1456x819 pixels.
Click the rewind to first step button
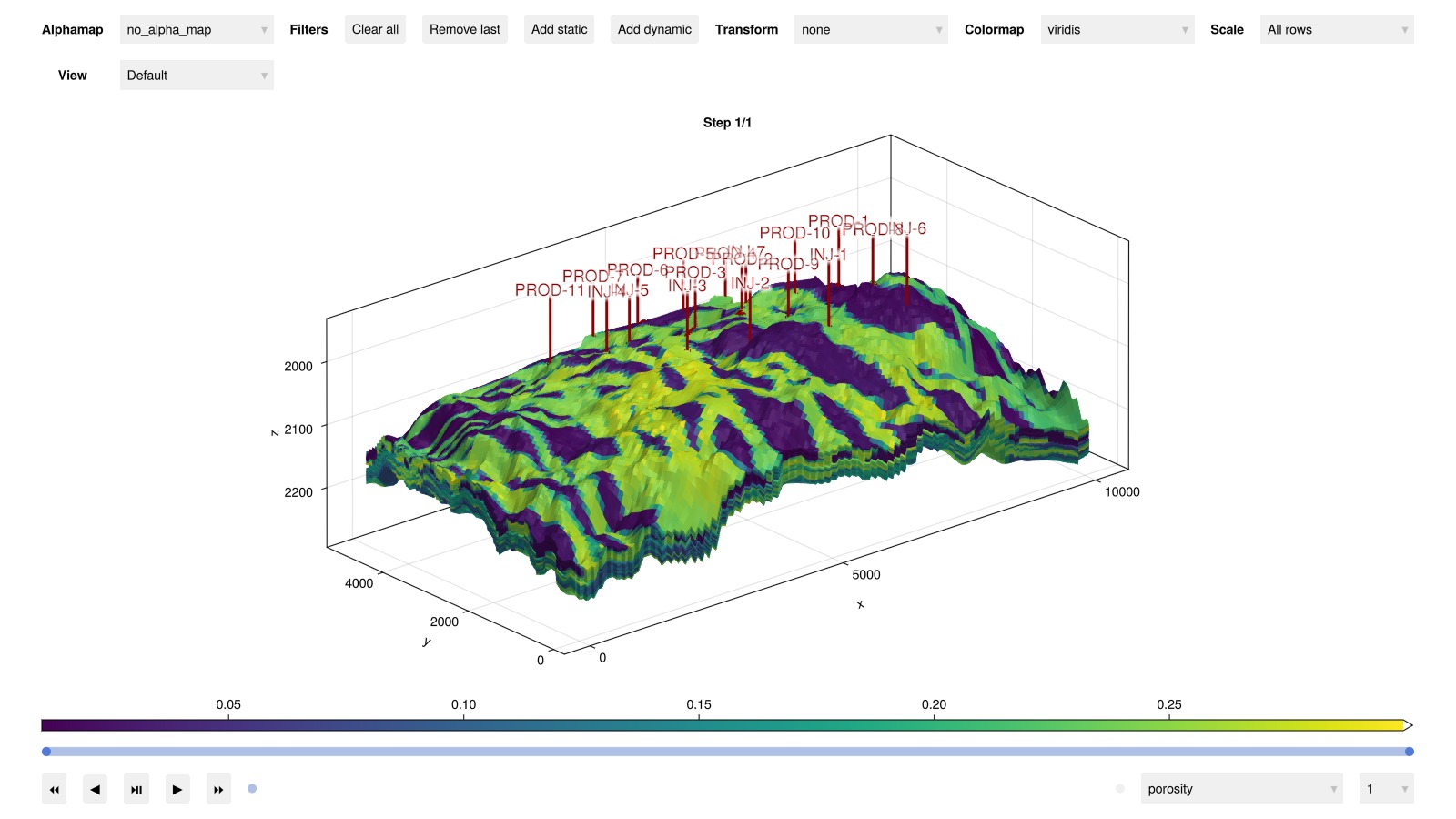click(x=54, y=789)
